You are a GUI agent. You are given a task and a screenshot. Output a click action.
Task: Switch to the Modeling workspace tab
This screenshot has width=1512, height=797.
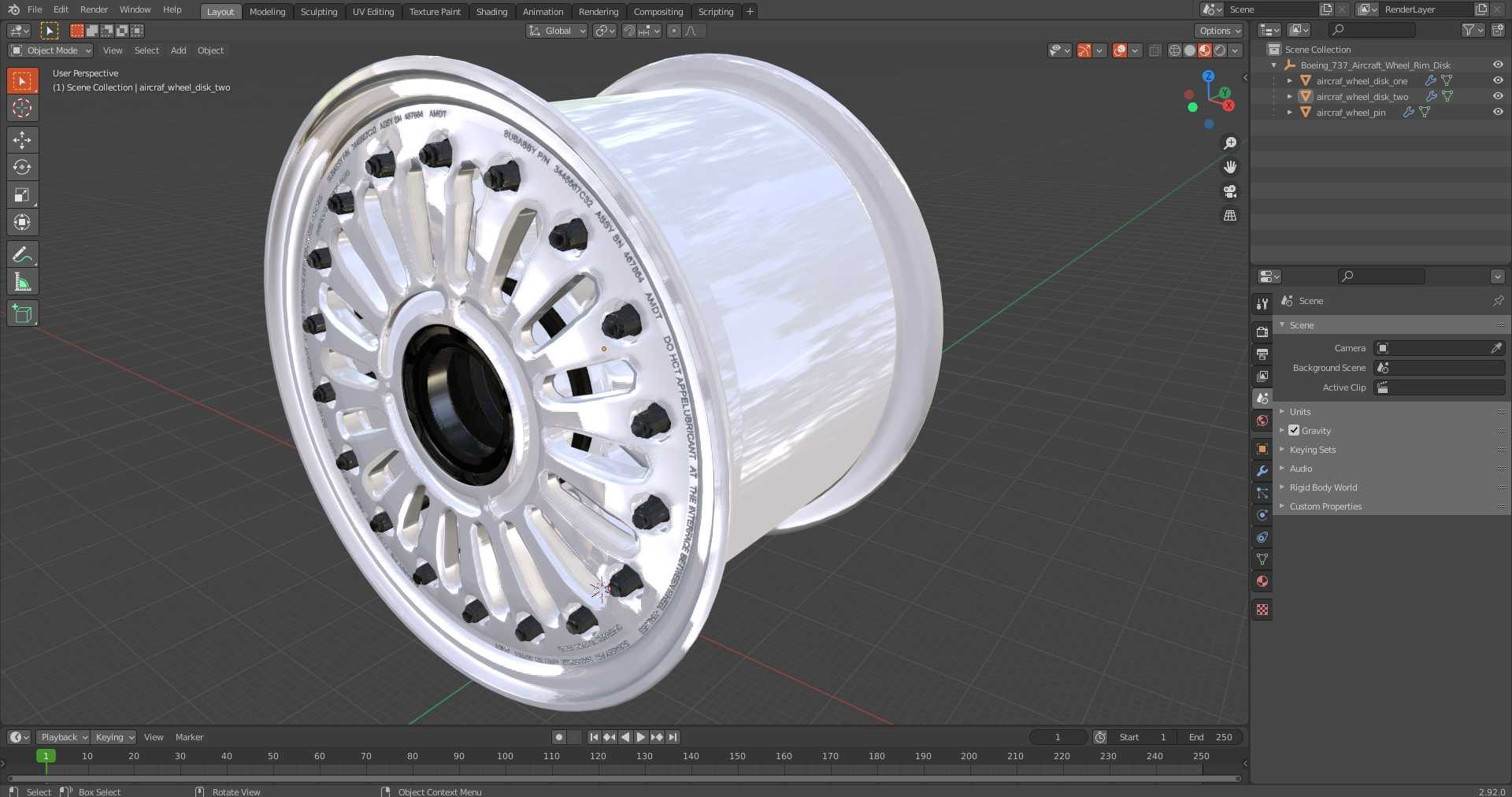[x=267, y=12]
